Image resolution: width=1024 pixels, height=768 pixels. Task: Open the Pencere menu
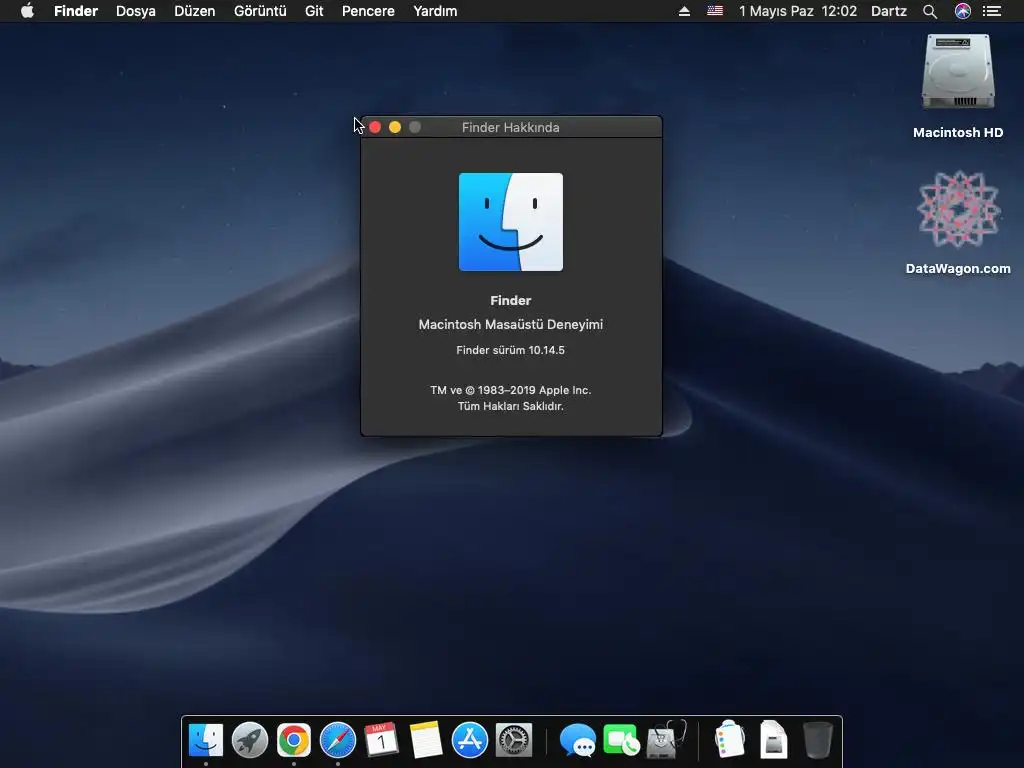tap(368, 11)
